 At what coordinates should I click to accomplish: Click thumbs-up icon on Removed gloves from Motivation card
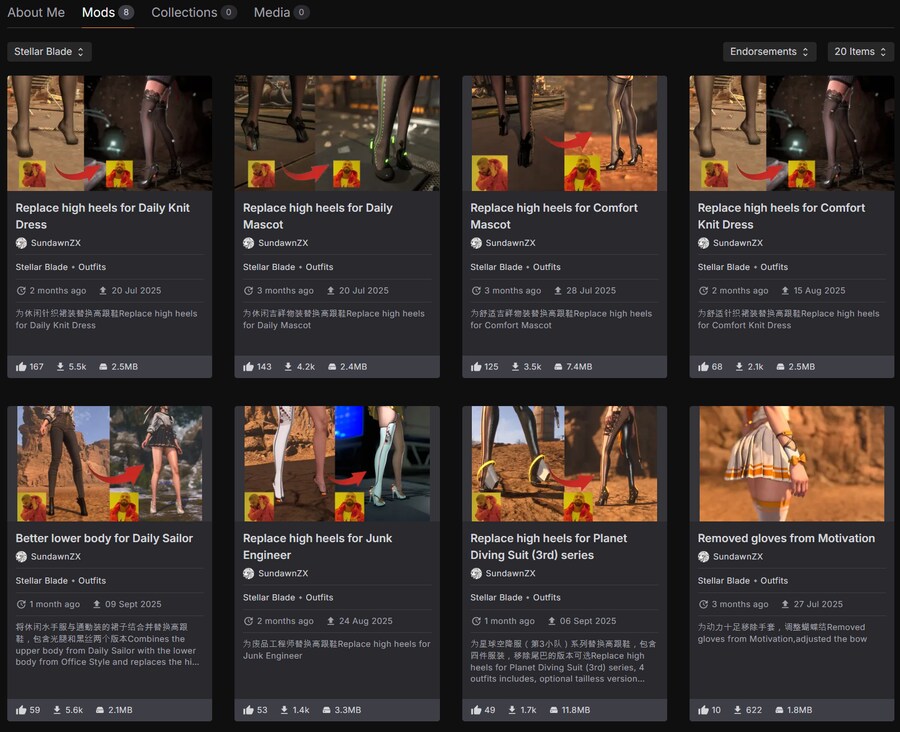[705, 710]
